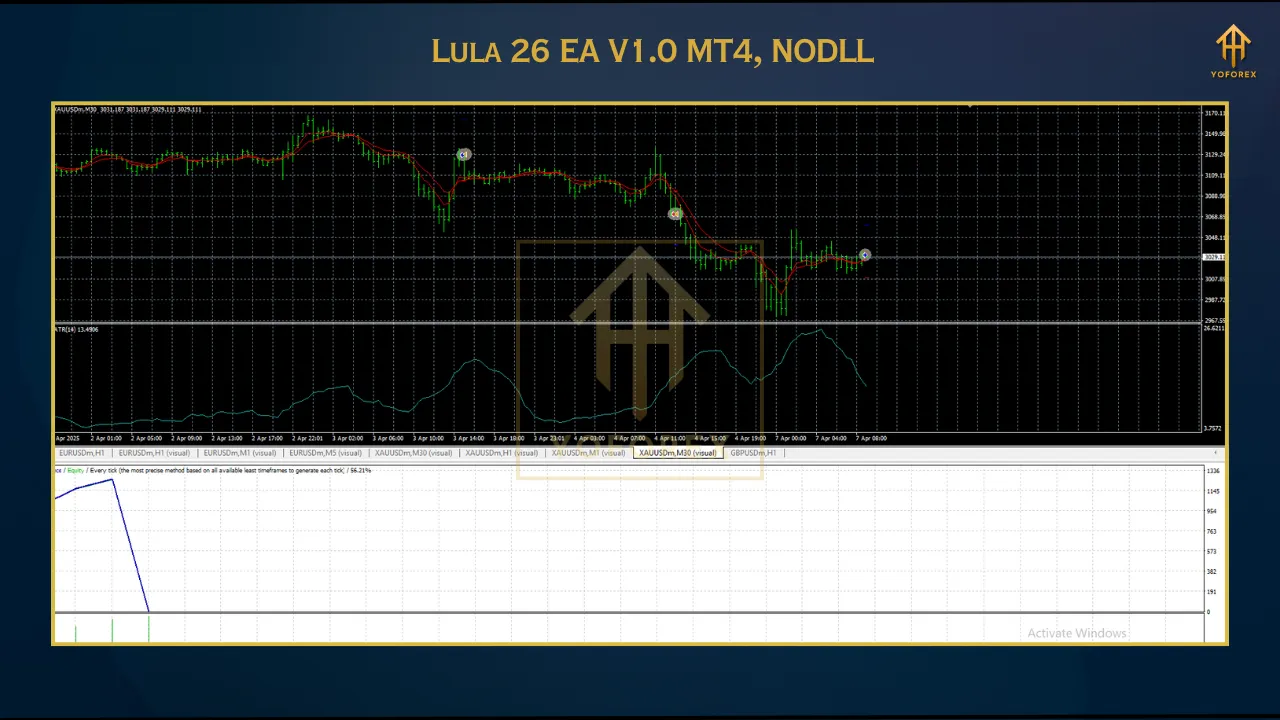Click the chart tabs scroll arrow
1280x720 pixels.
1215,453
